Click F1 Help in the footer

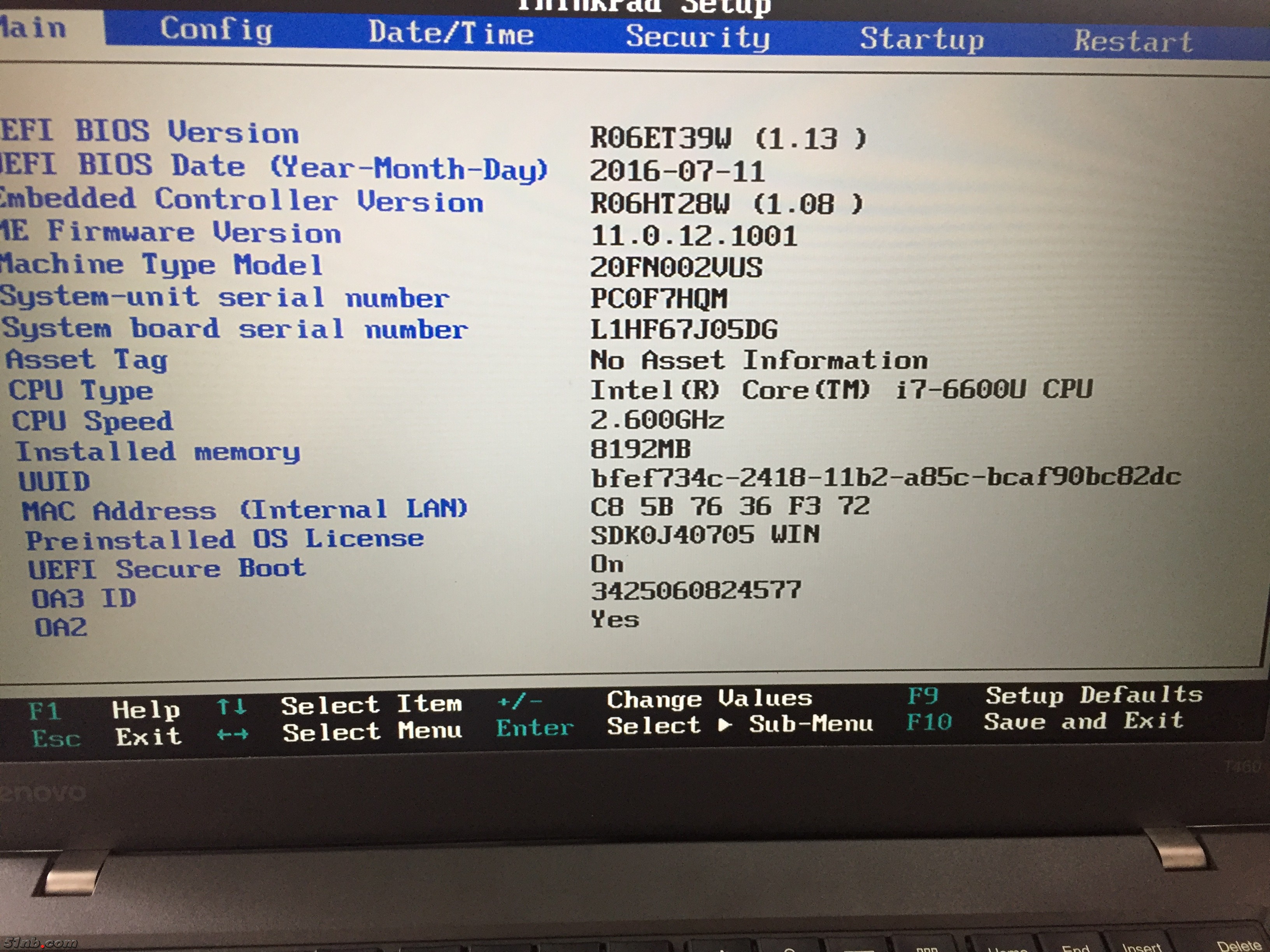pos(45,712)
